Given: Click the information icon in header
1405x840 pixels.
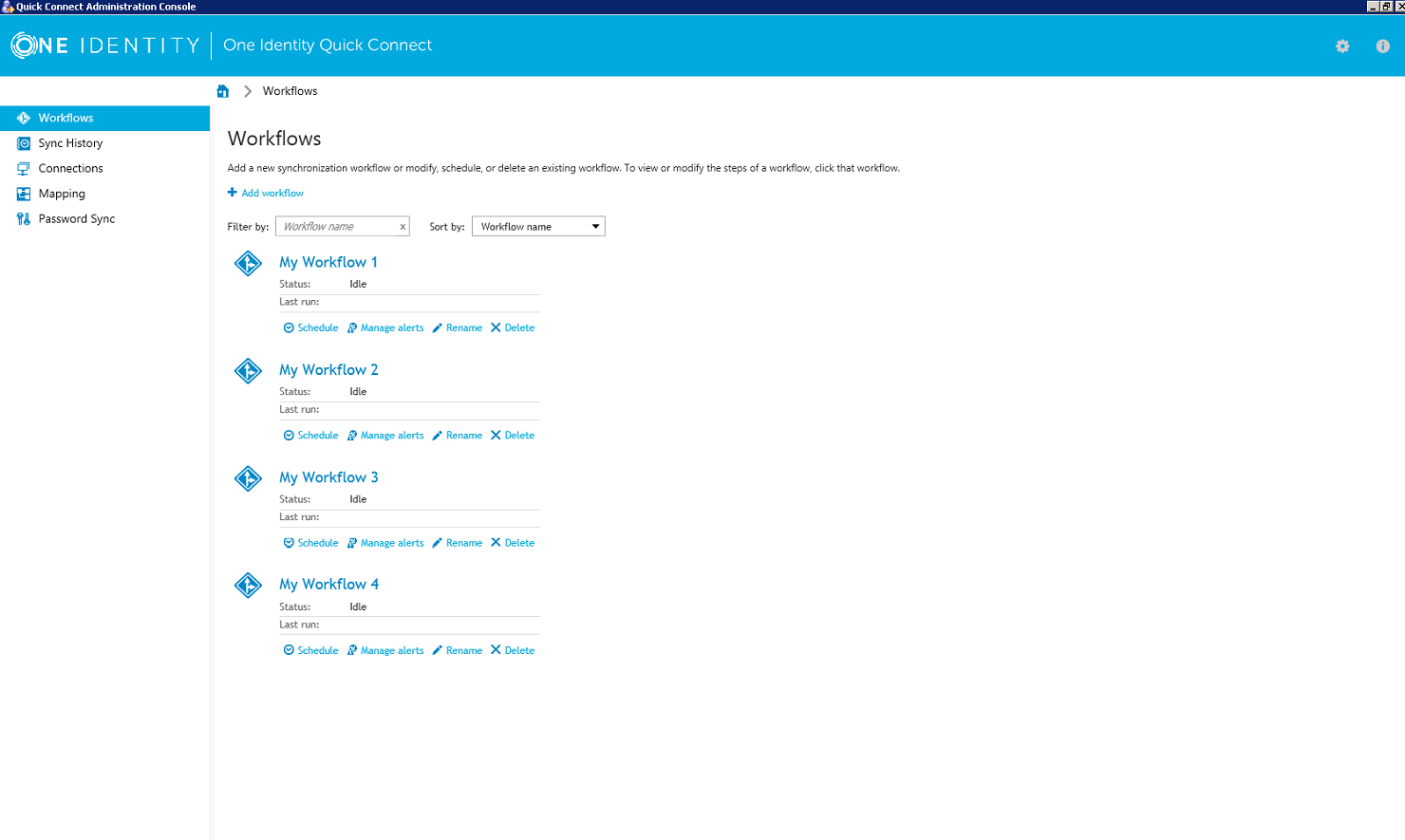Looking at the screenshot, I should point(1382,46).
